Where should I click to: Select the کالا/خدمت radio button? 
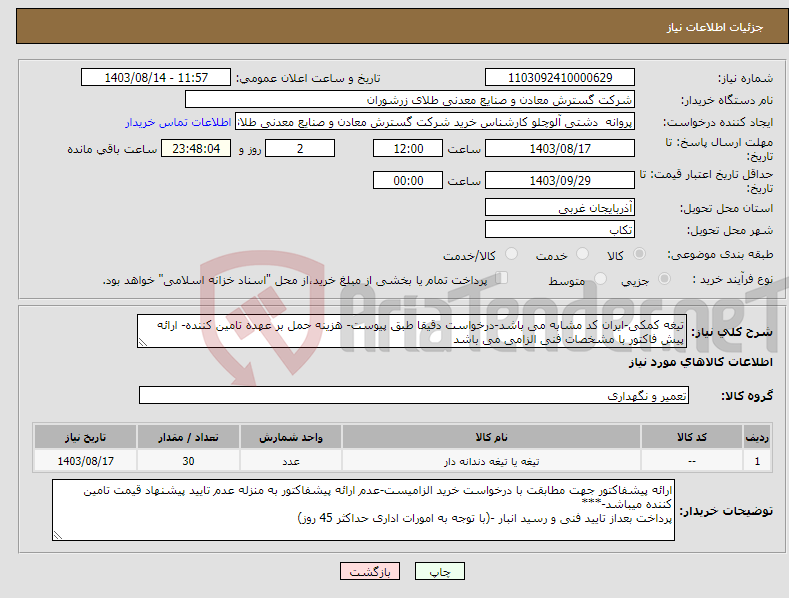(511, 254)
